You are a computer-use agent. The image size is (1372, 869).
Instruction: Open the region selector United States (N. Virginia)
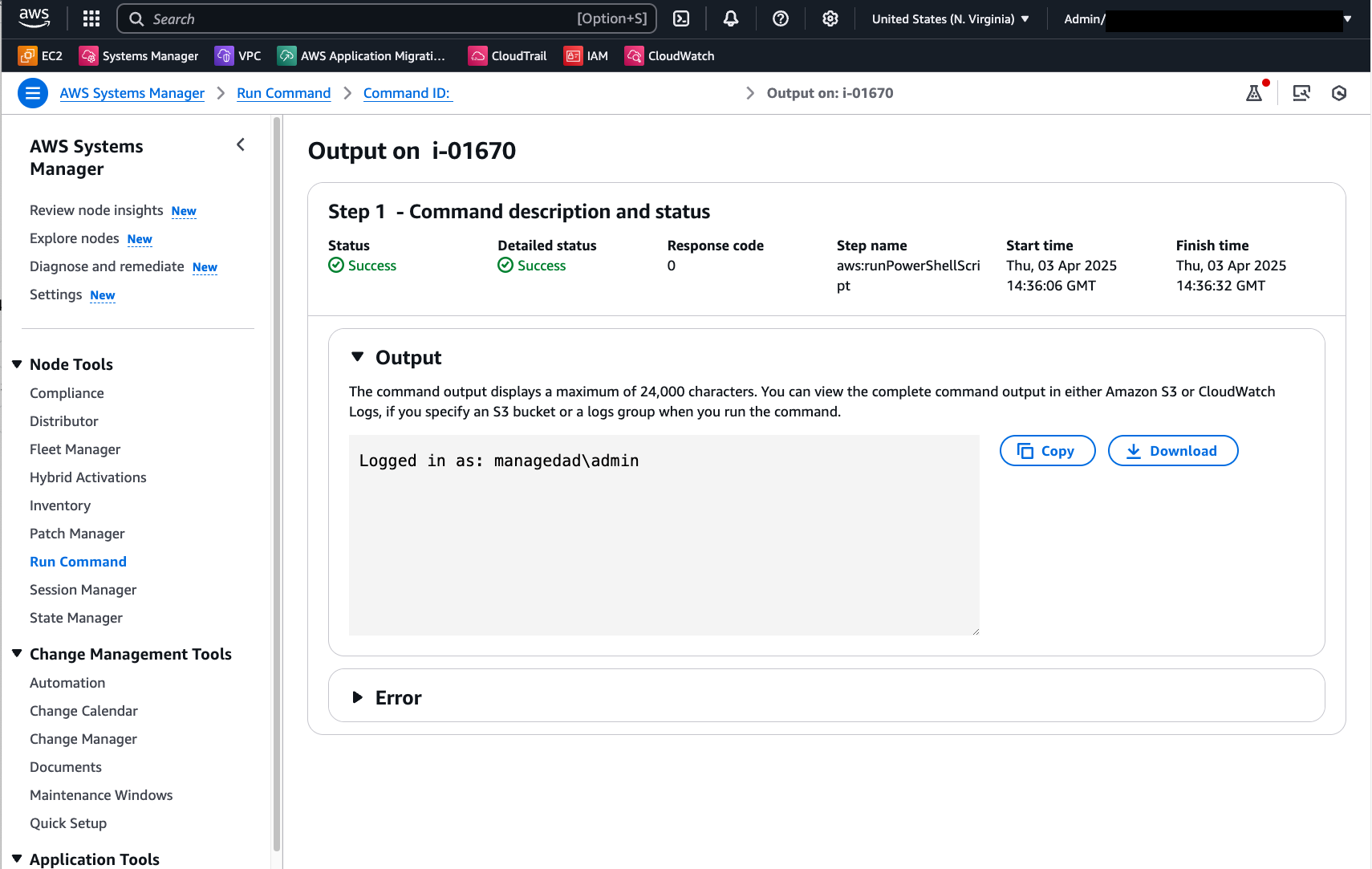951,18
